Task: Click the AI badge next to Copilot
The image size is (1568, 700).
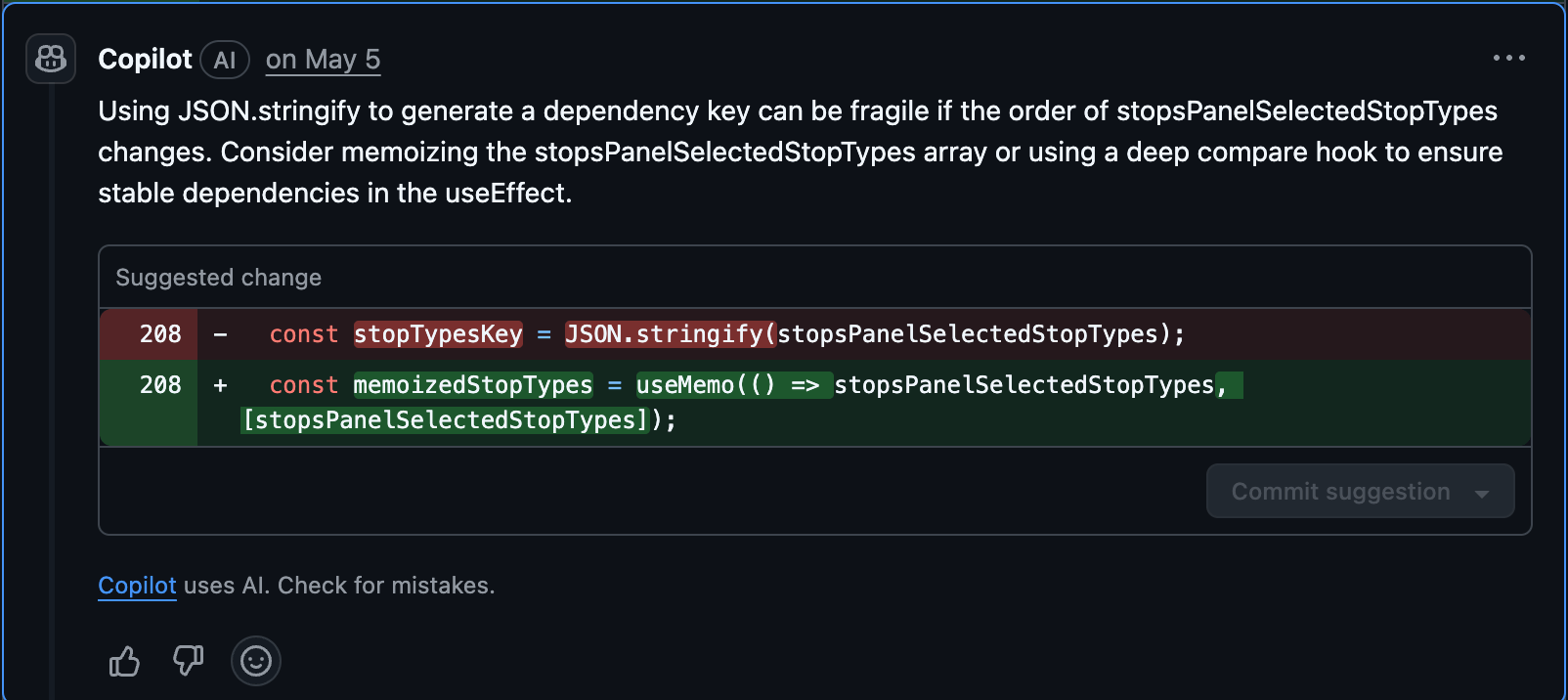Action: point(225,61)
